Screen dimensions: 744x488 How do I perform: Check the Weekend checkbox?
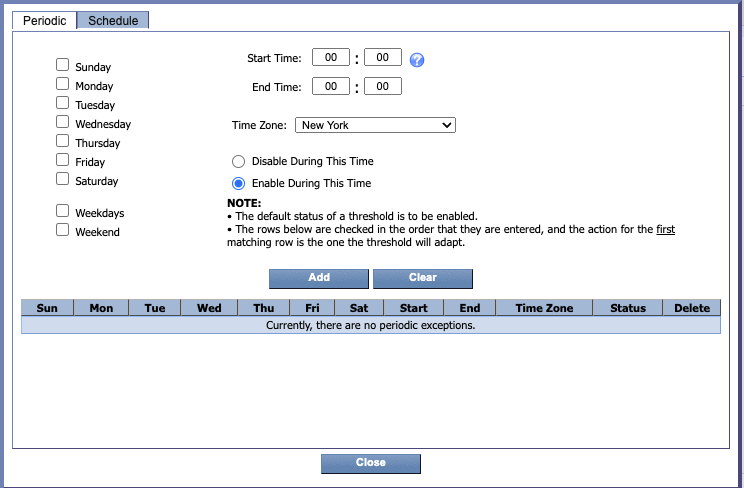tap(62, 229)
